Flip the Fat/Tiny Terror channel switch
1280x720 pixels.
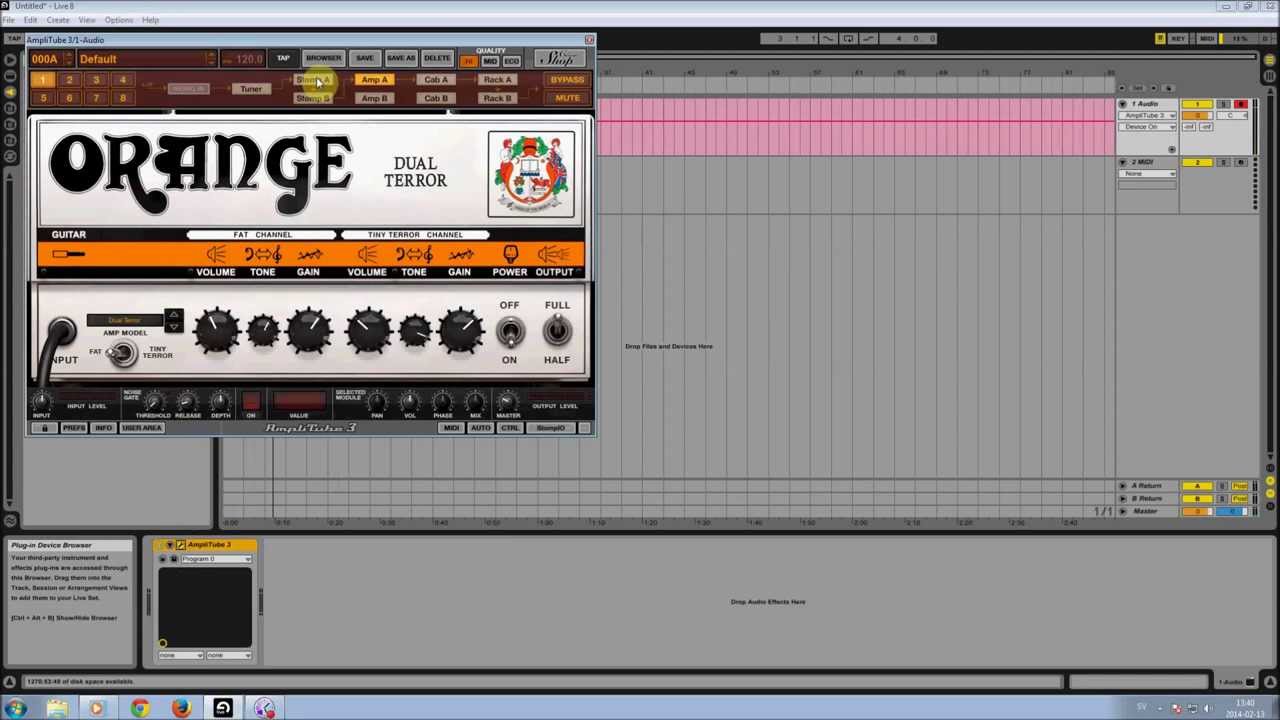(x=122, y=353)
